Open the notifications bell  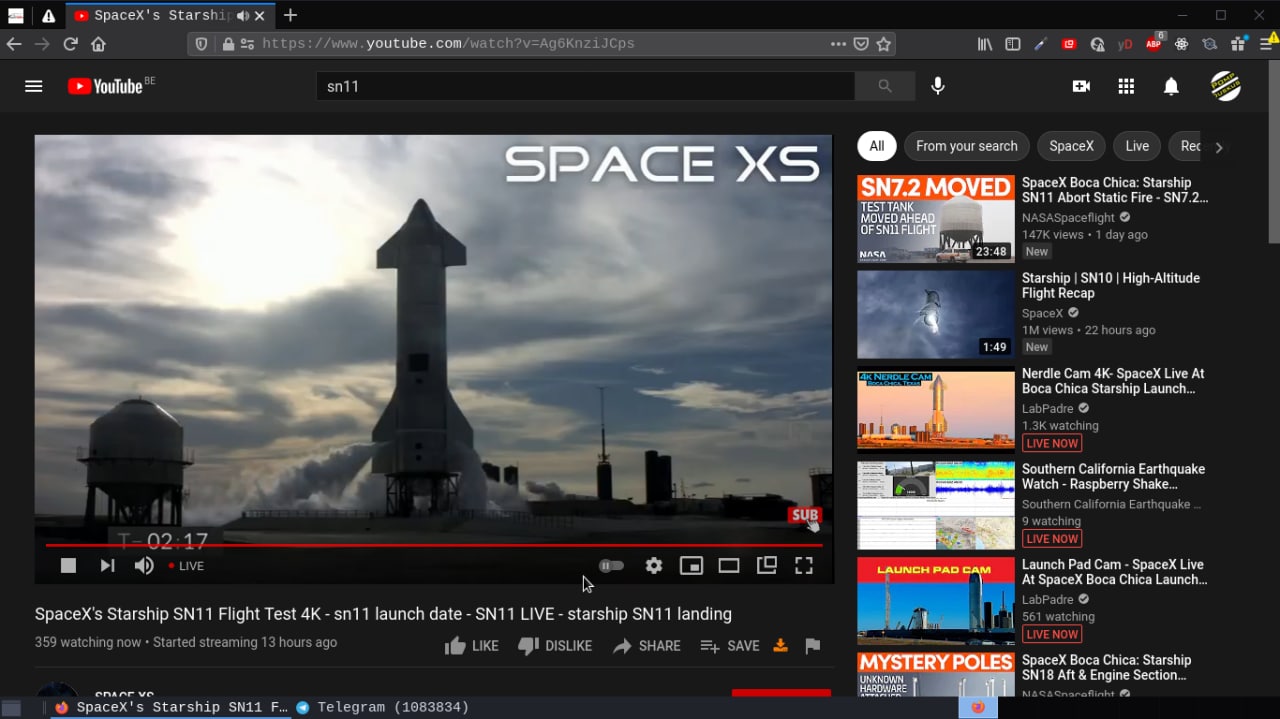point(1171,86)
